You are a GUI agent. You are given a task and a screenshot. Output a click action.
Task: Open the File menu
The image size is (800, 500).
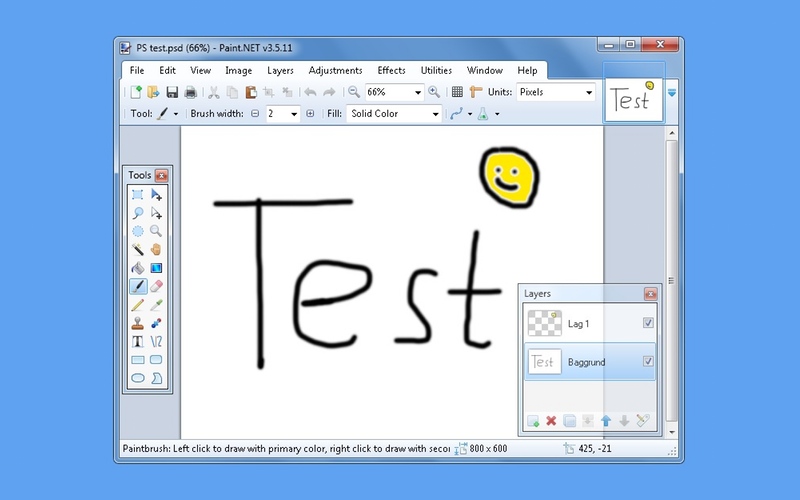click(x=137, y=70)
